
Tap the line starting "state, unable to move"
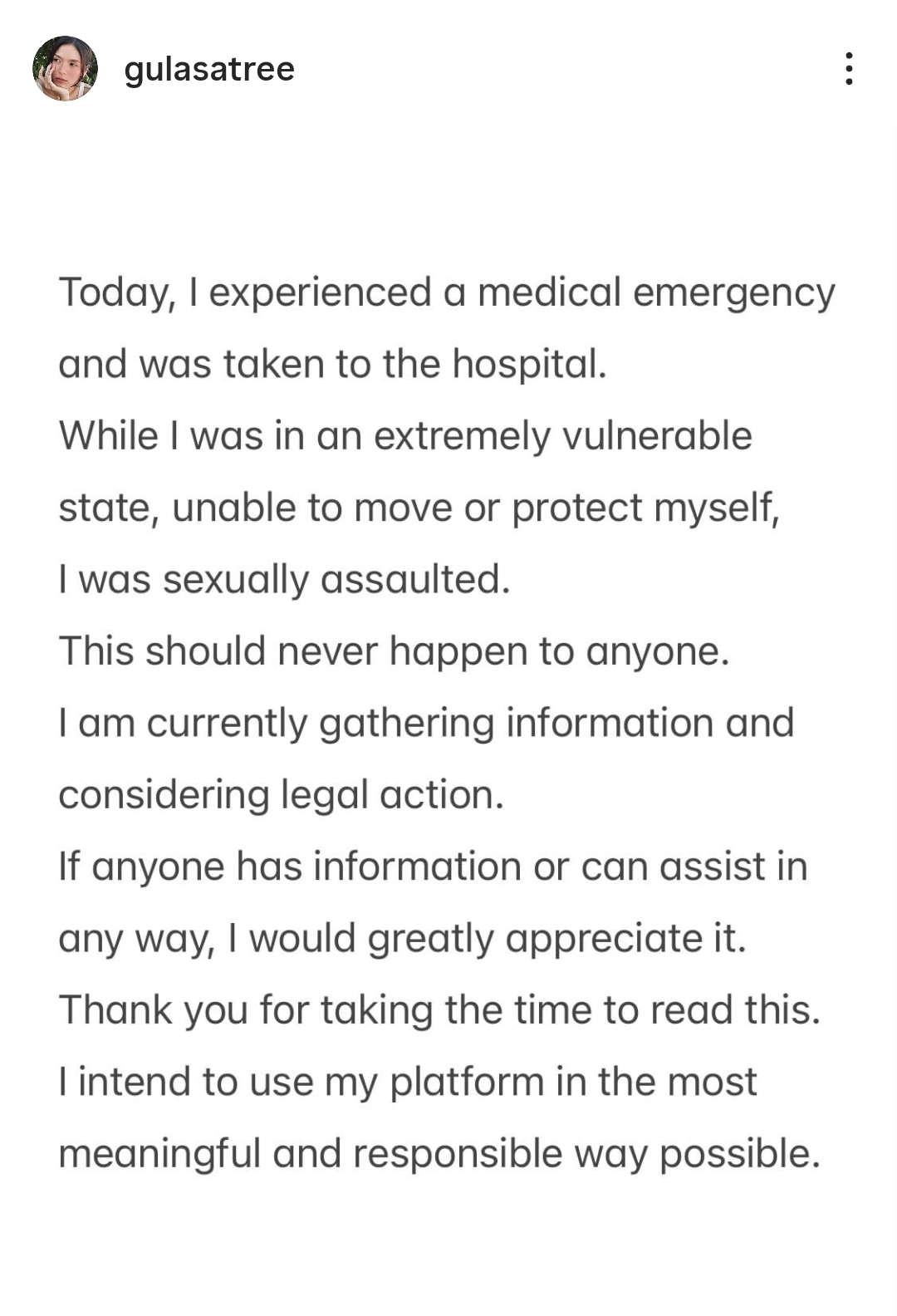[419, 508]
